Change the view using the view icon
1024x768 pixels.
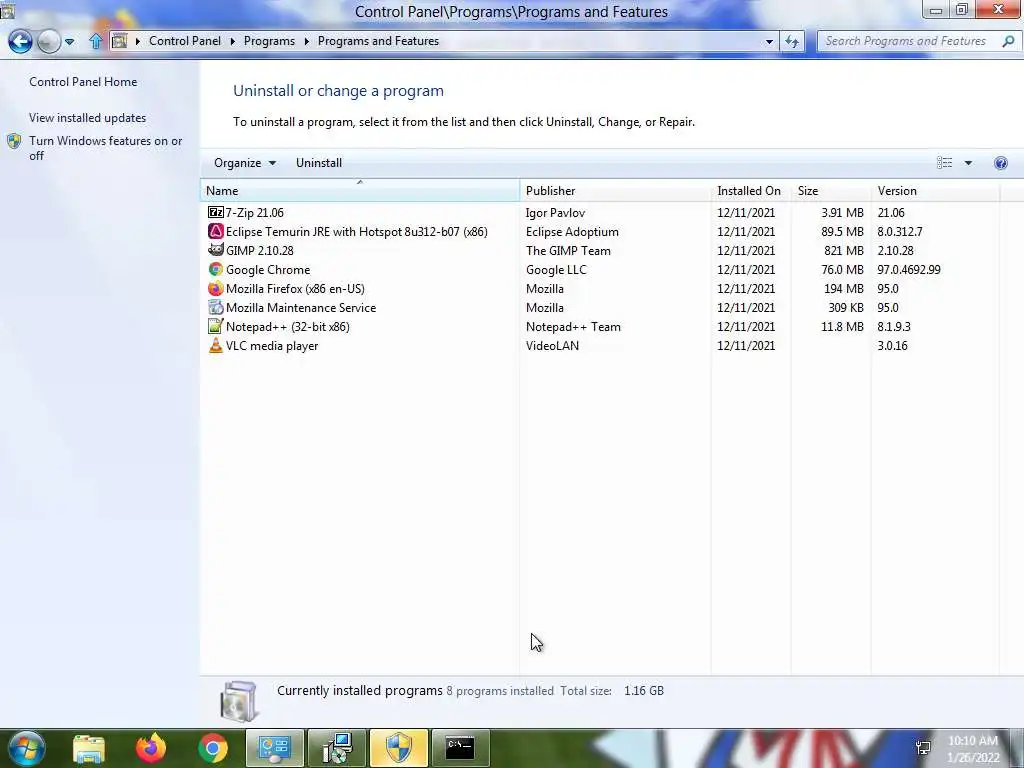point(944,163)
